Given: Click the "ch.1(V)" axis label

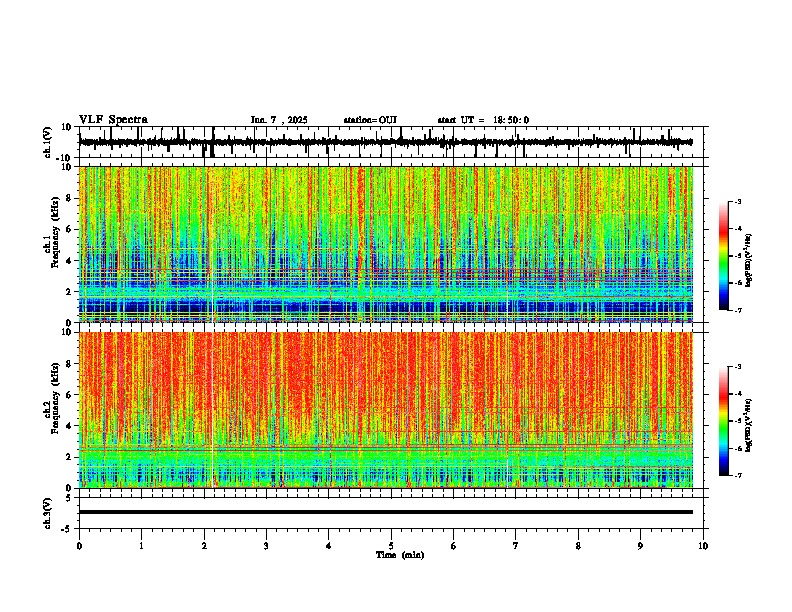Looking at the screenshot, I should [48, 142].
